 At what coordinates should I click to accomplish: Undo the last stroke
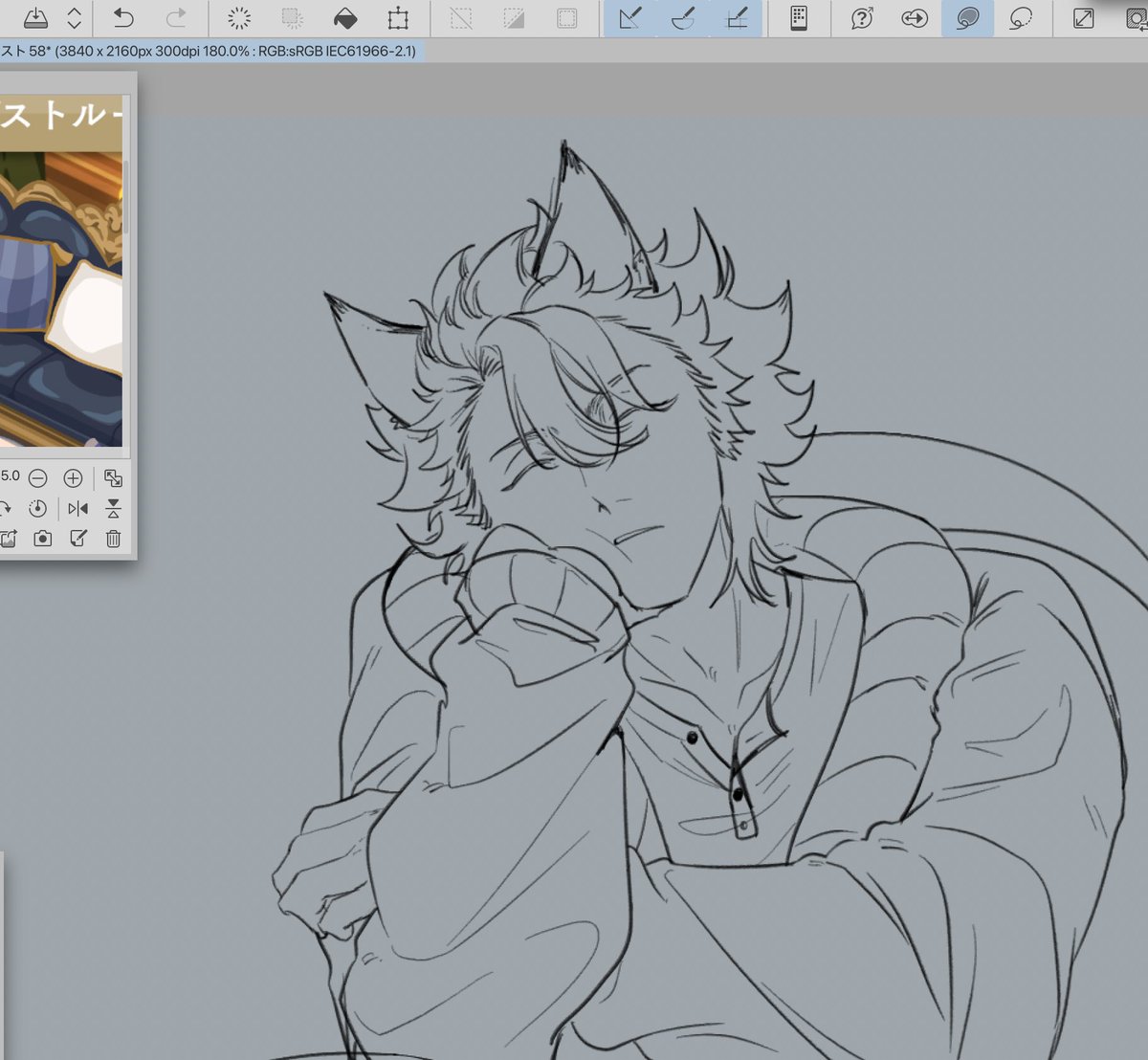(123, 17)
